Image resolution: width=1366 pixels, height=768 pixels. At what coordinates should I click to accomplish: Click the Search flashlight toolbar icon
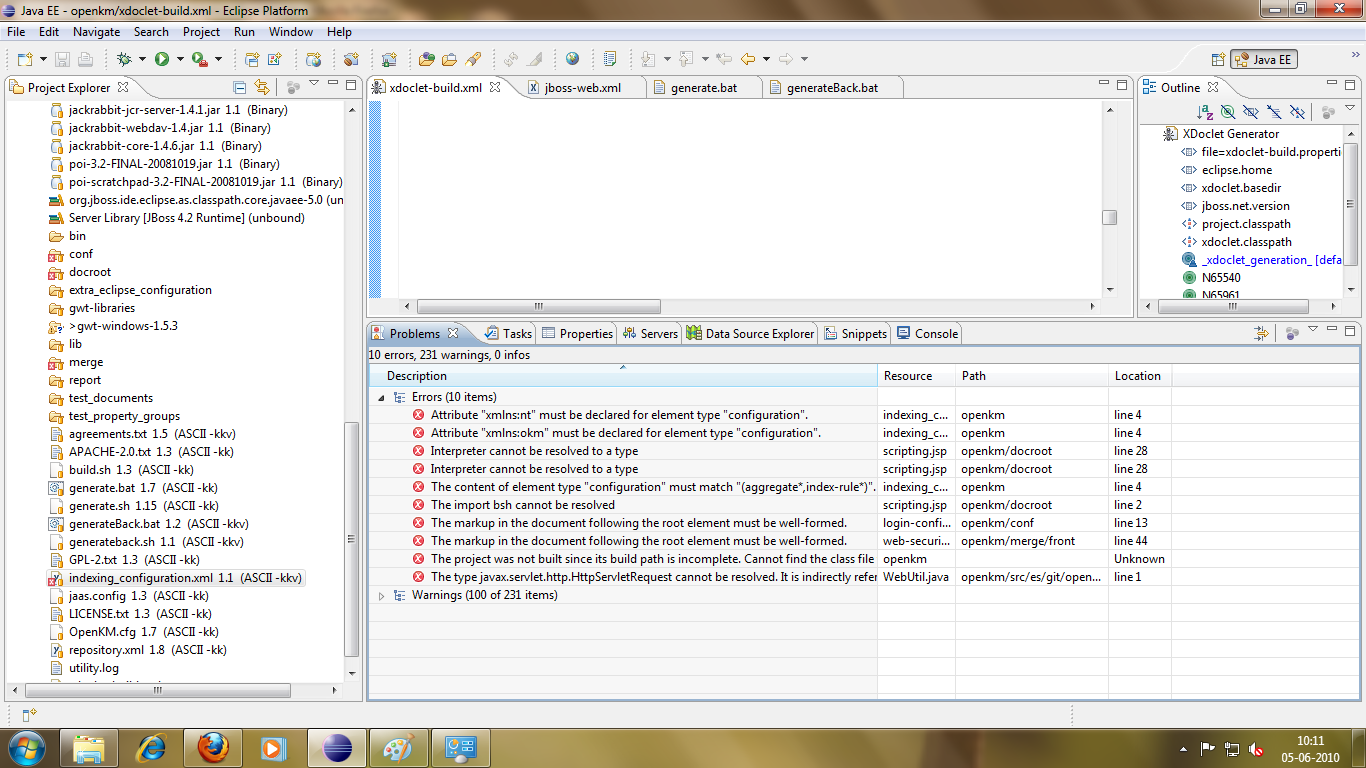coord(474,59)
